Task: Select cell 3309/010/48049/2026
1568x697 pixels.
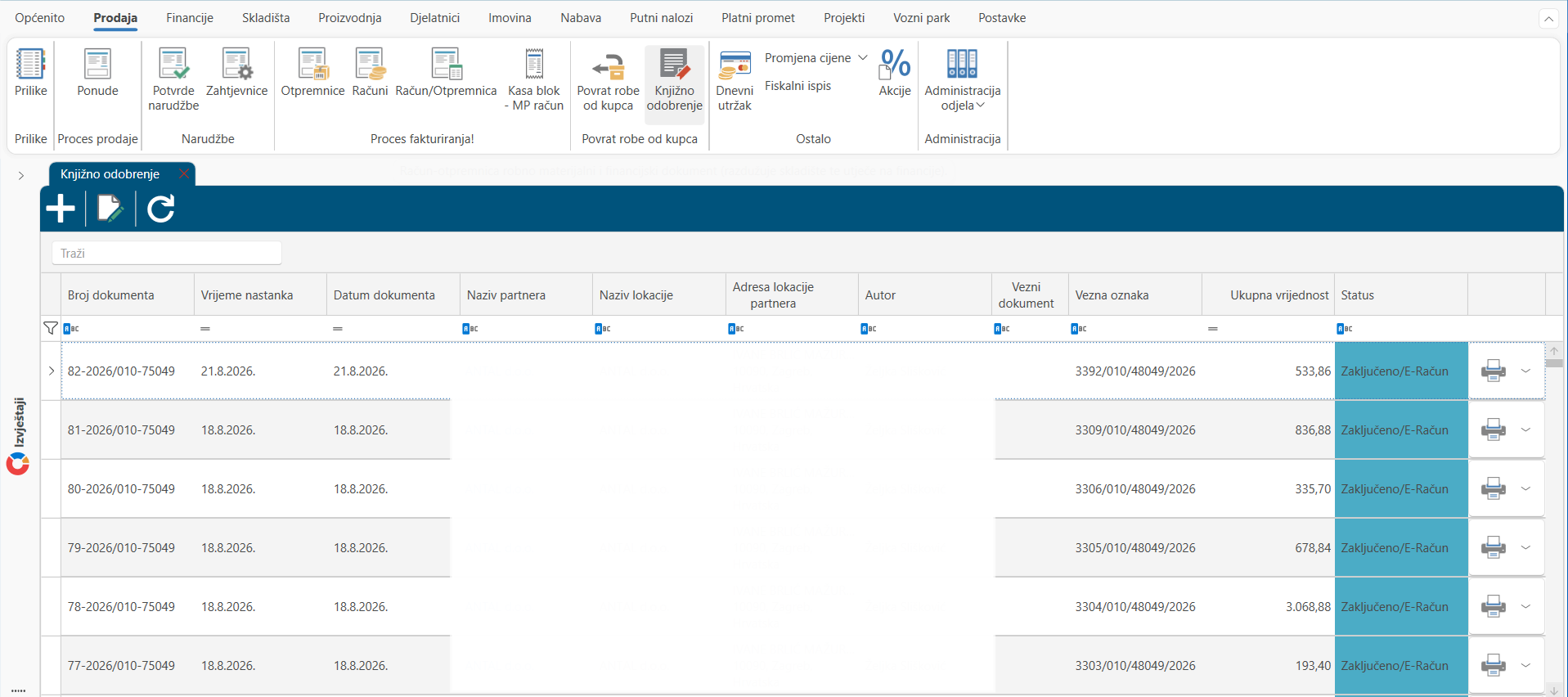Action: click(x=1135, y=429)
